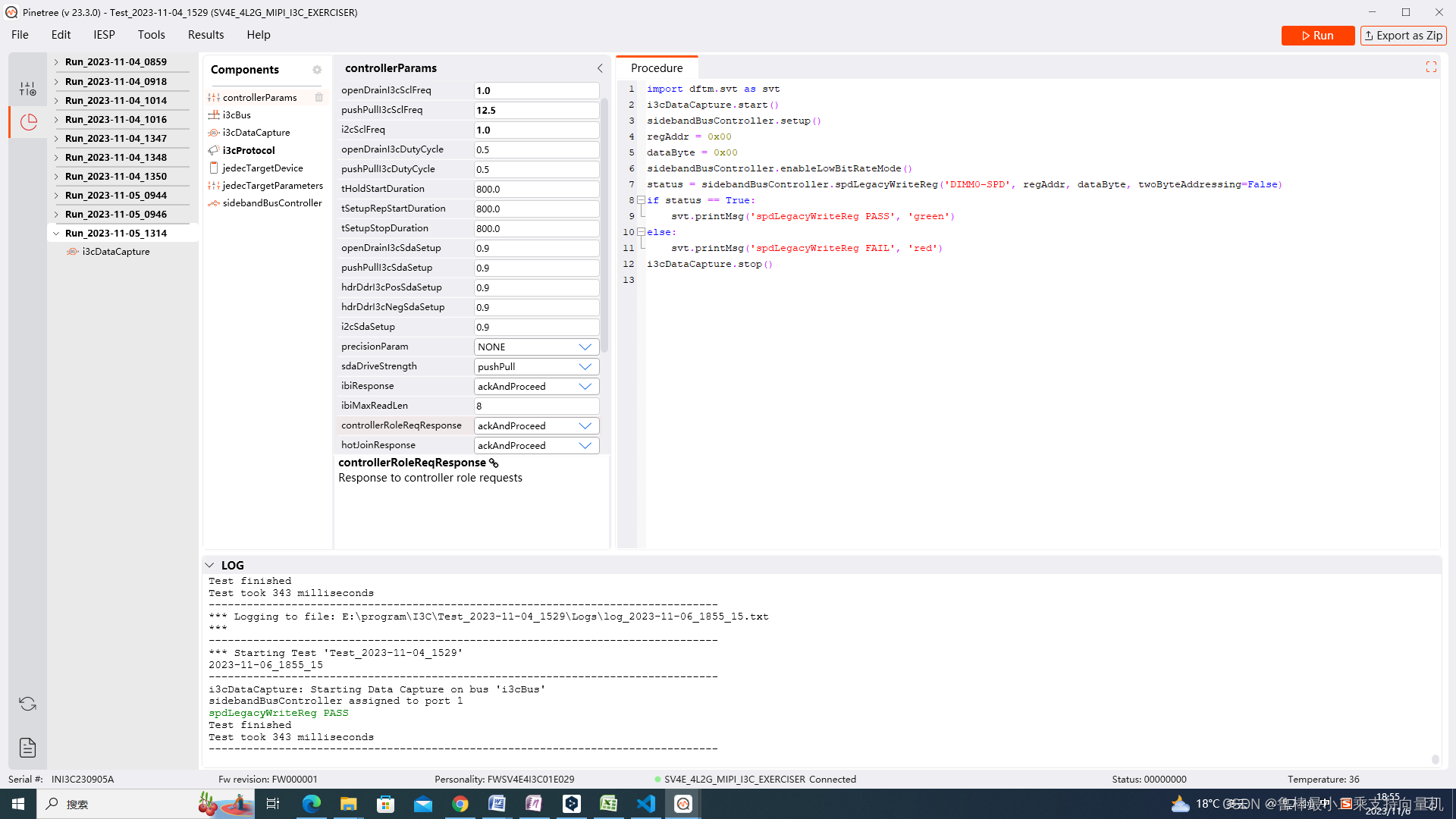Open Task View on the taskbar

click(x=273, y=804)
